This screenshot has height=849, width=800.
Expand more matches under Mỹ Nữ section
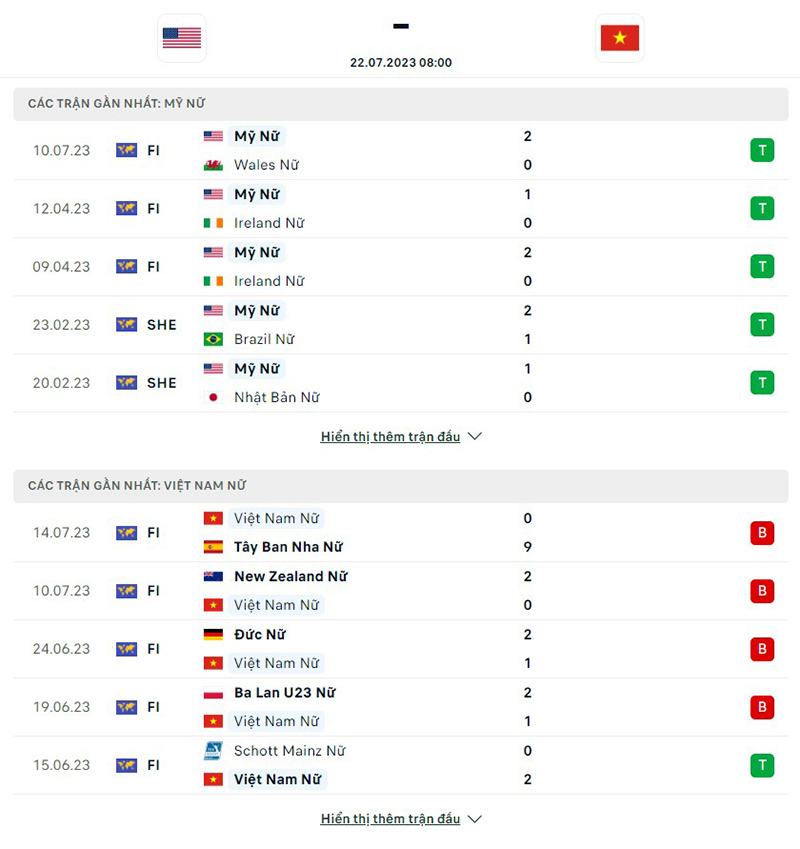point(392,436)
